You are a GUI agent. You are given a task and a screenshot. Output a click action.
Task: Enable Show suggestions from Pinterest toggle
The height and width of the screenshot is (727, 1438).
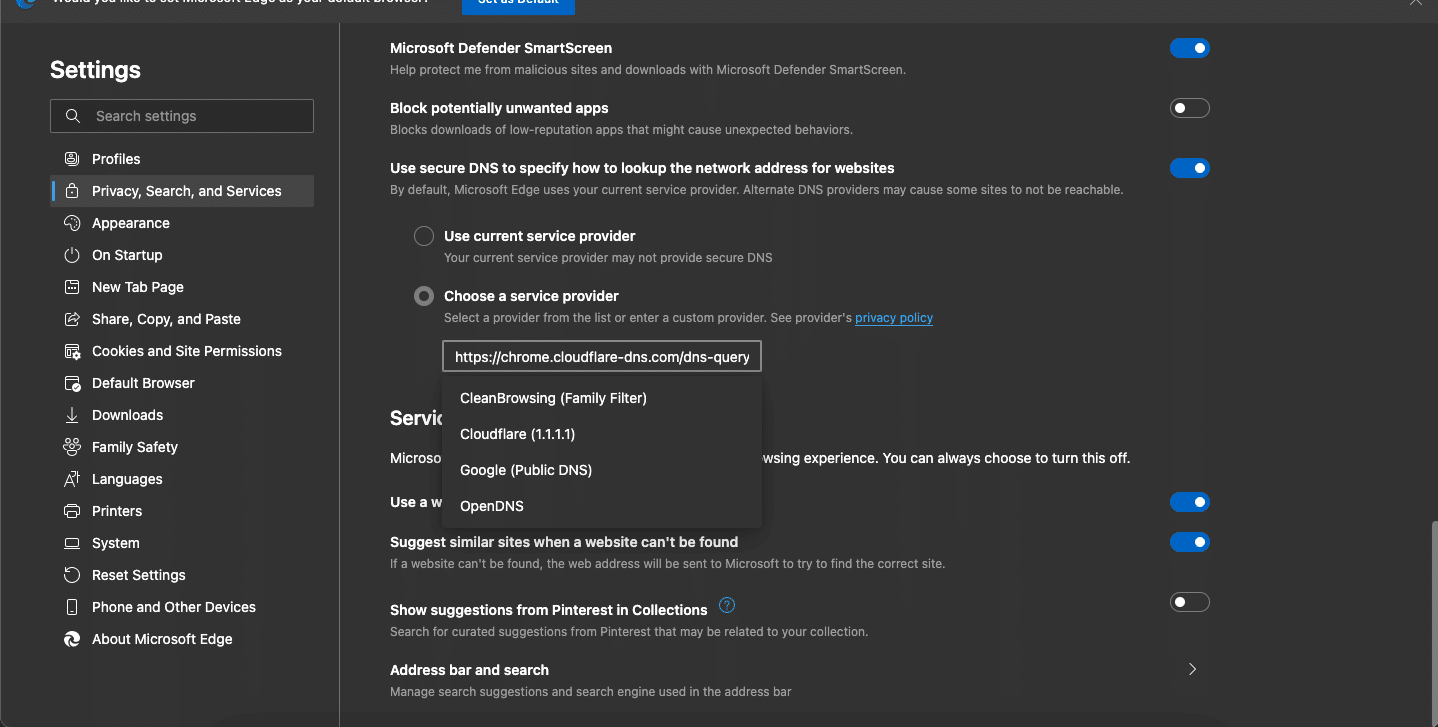coord(1190,602)
